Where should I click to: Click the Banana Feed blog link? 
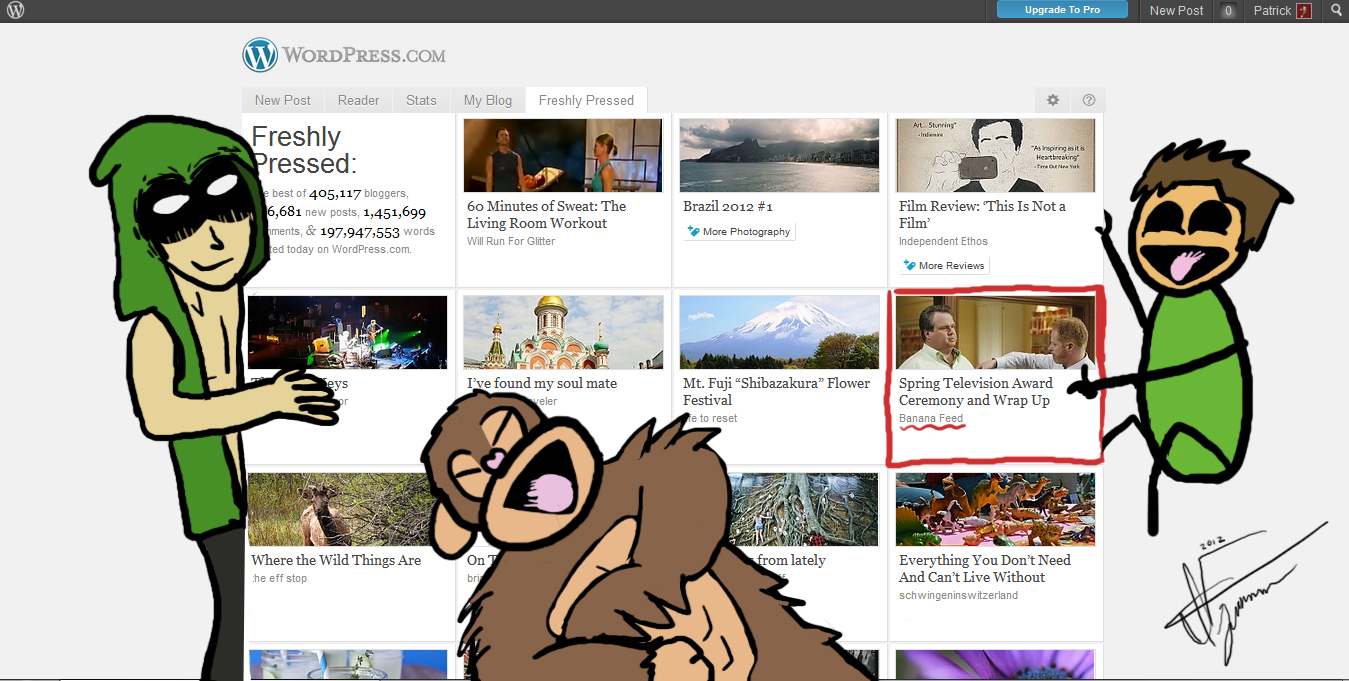[x=930, y=418]
